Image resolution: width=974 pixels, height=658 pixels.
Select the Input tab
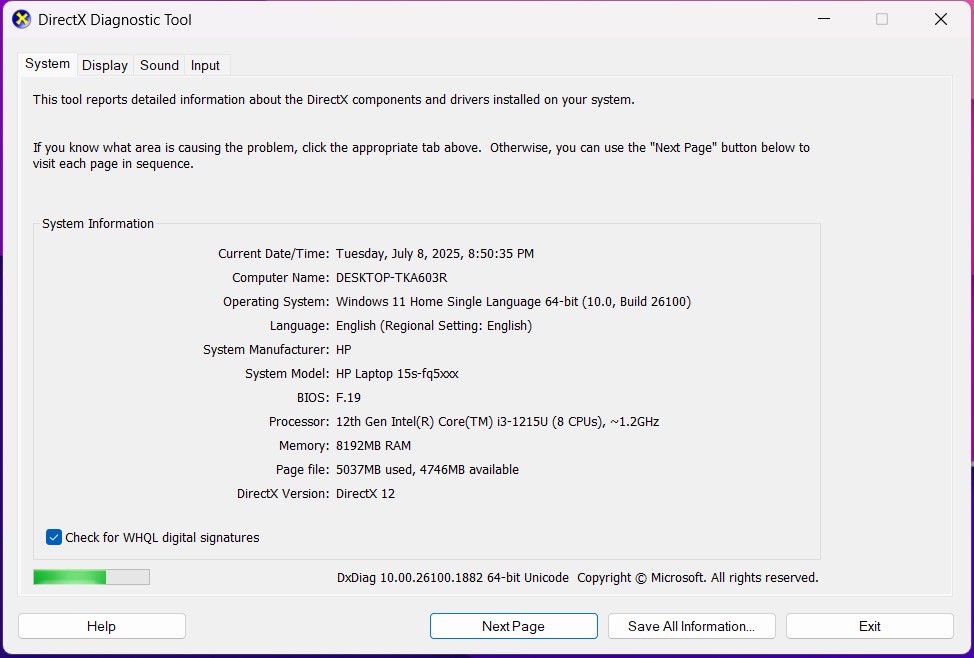click(205, 65)
